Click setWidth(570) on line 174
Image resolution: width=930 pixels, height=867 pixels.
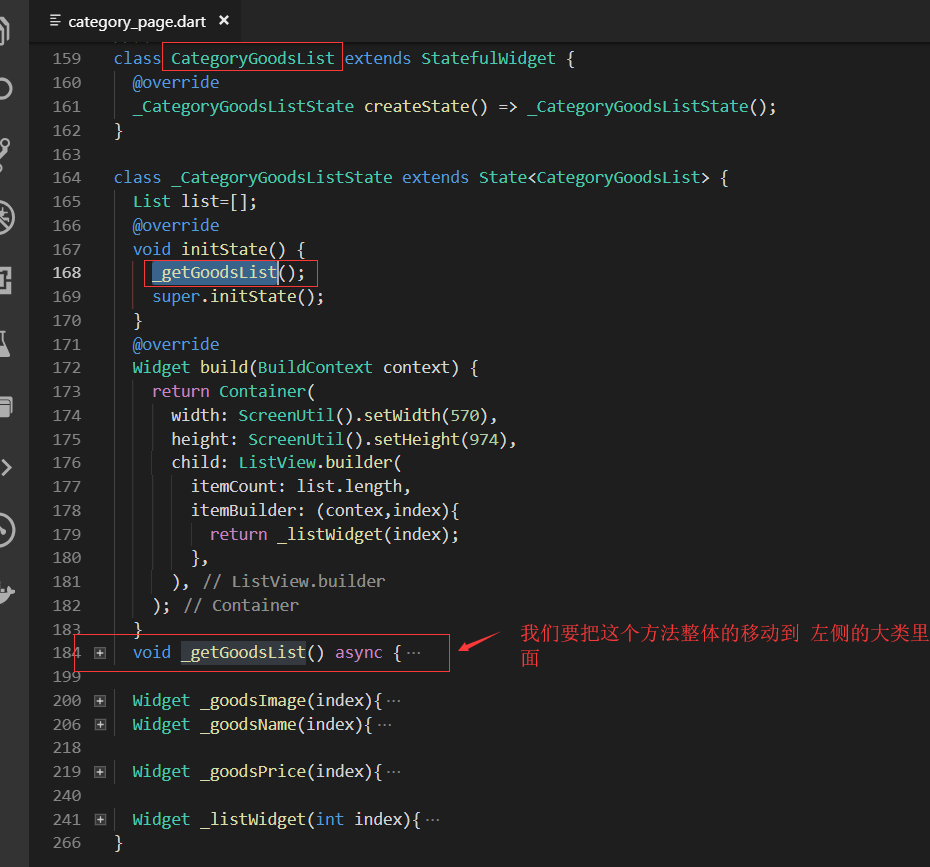(x=425, y=415)
